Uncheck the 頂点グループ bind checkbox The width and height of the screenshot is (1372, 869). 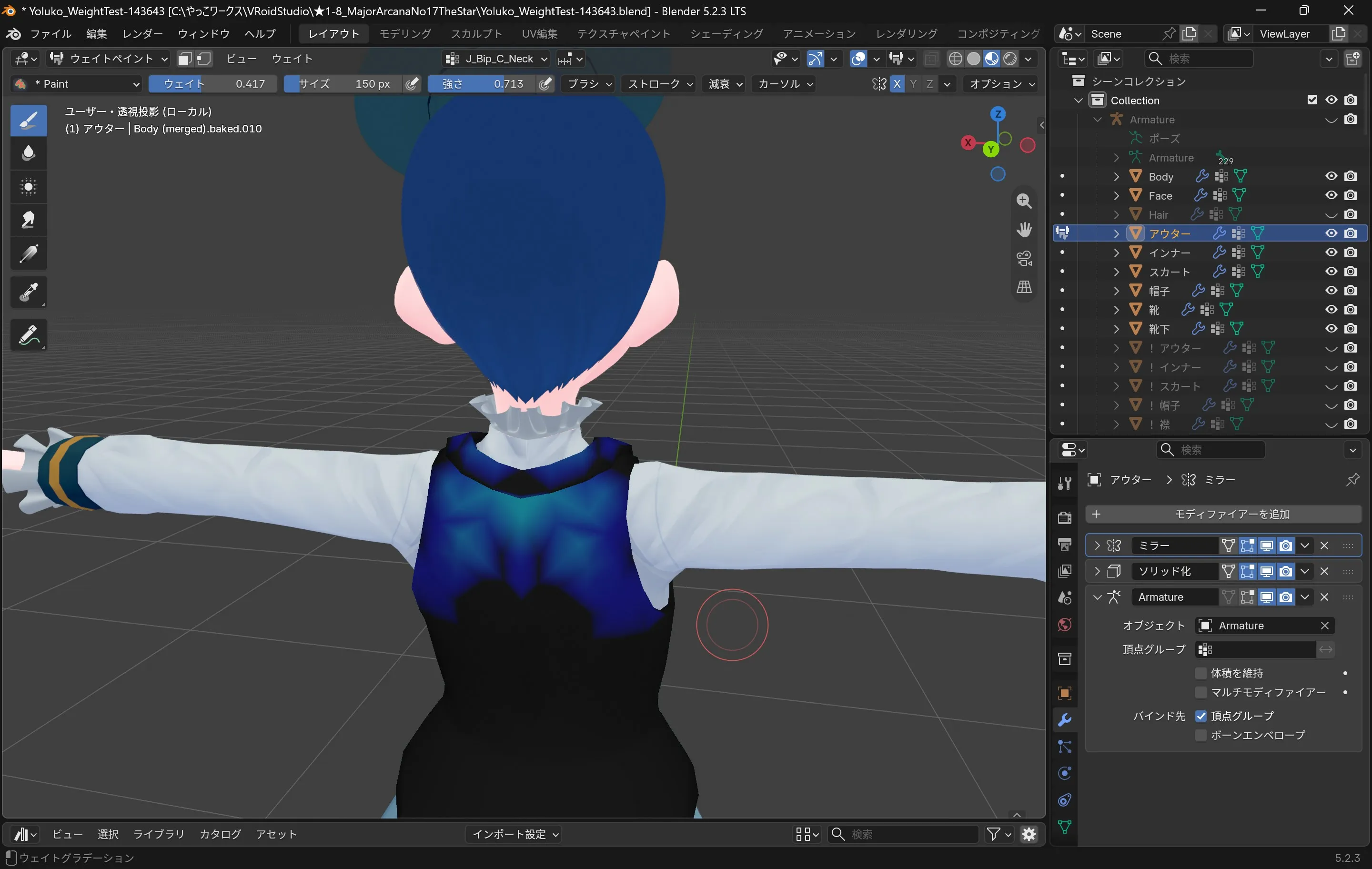pos(1200,716)
